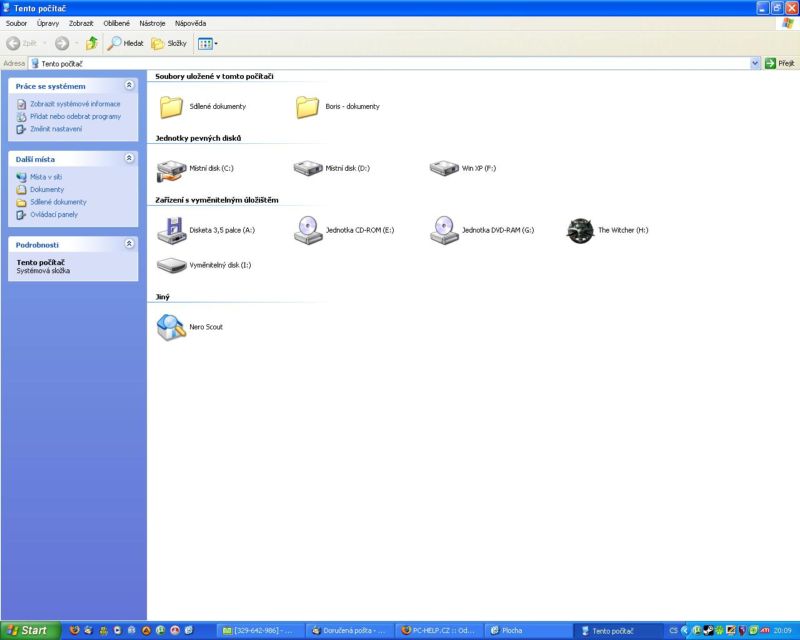
Task: Open Nero Scout icon
Action: coord(171,326)
